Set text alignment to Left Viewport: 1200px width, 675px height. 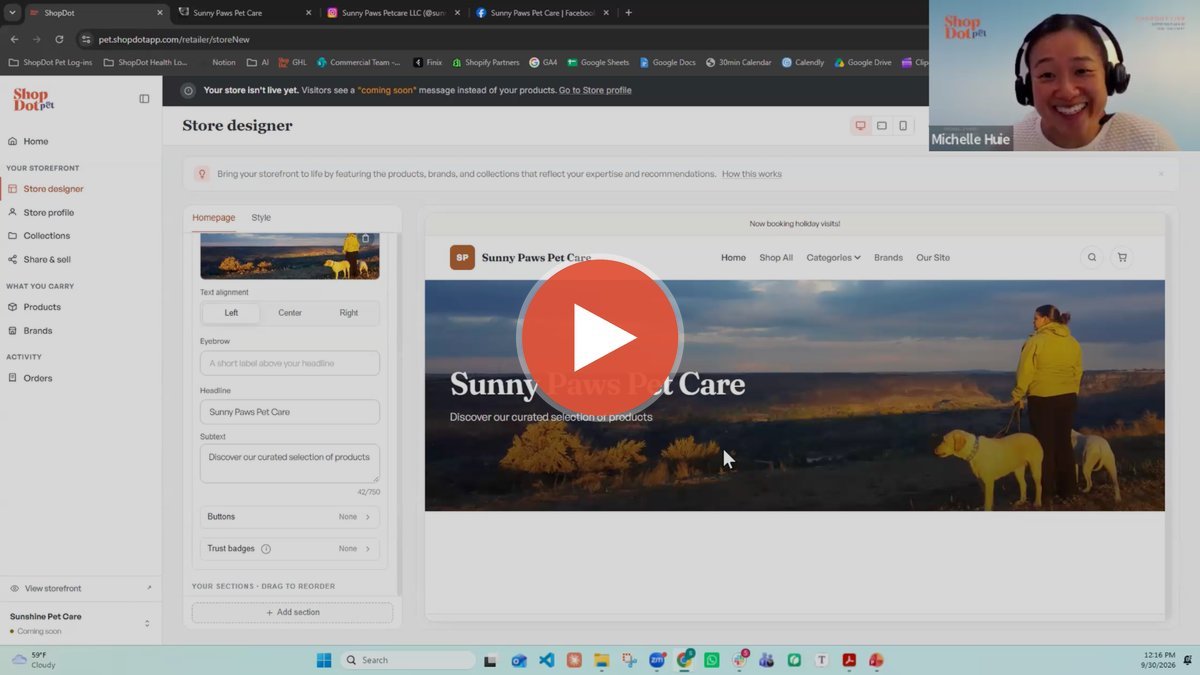point(231,313)
